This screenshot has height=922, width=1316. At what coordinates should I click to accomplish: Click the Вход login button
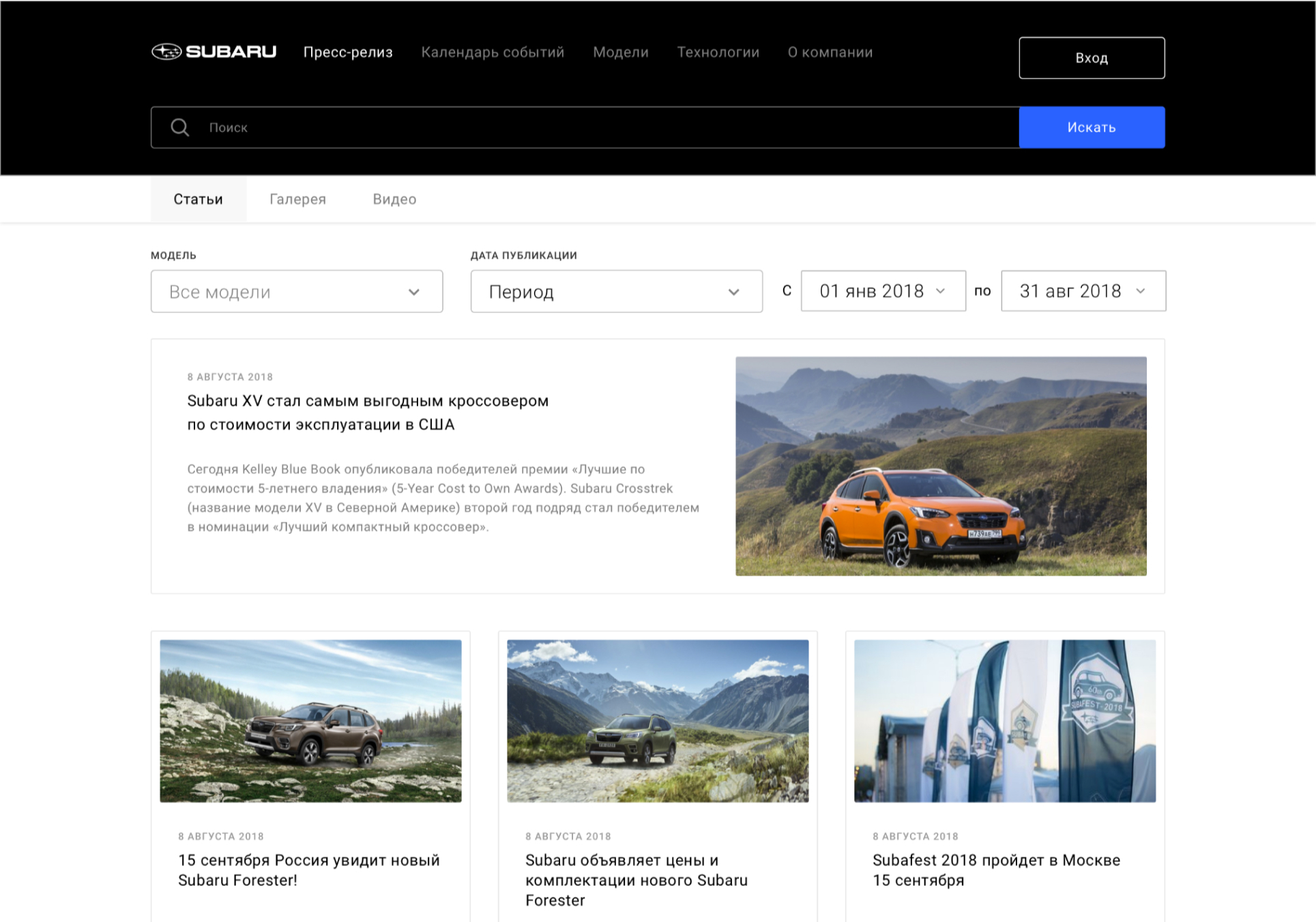(x=1092, y=58)
